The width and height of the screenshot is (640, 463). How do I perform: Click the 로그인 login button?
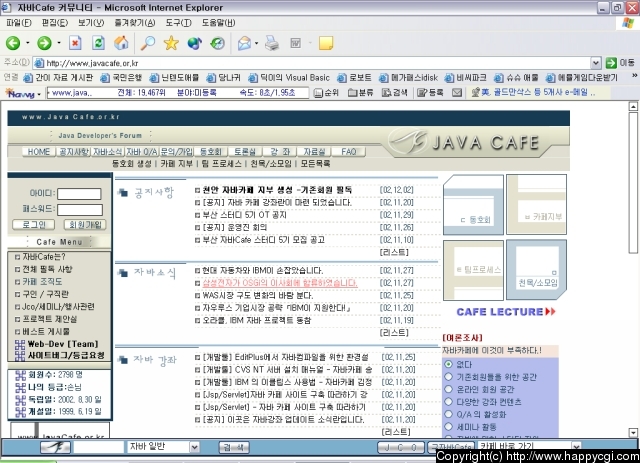pyautogui.click(x=34, y=225)
